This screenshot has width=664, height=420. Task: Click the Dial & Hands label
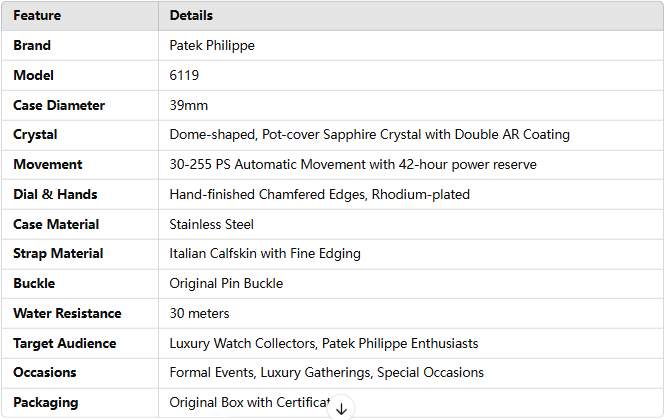pyautogui.click(x=55, y=194)
